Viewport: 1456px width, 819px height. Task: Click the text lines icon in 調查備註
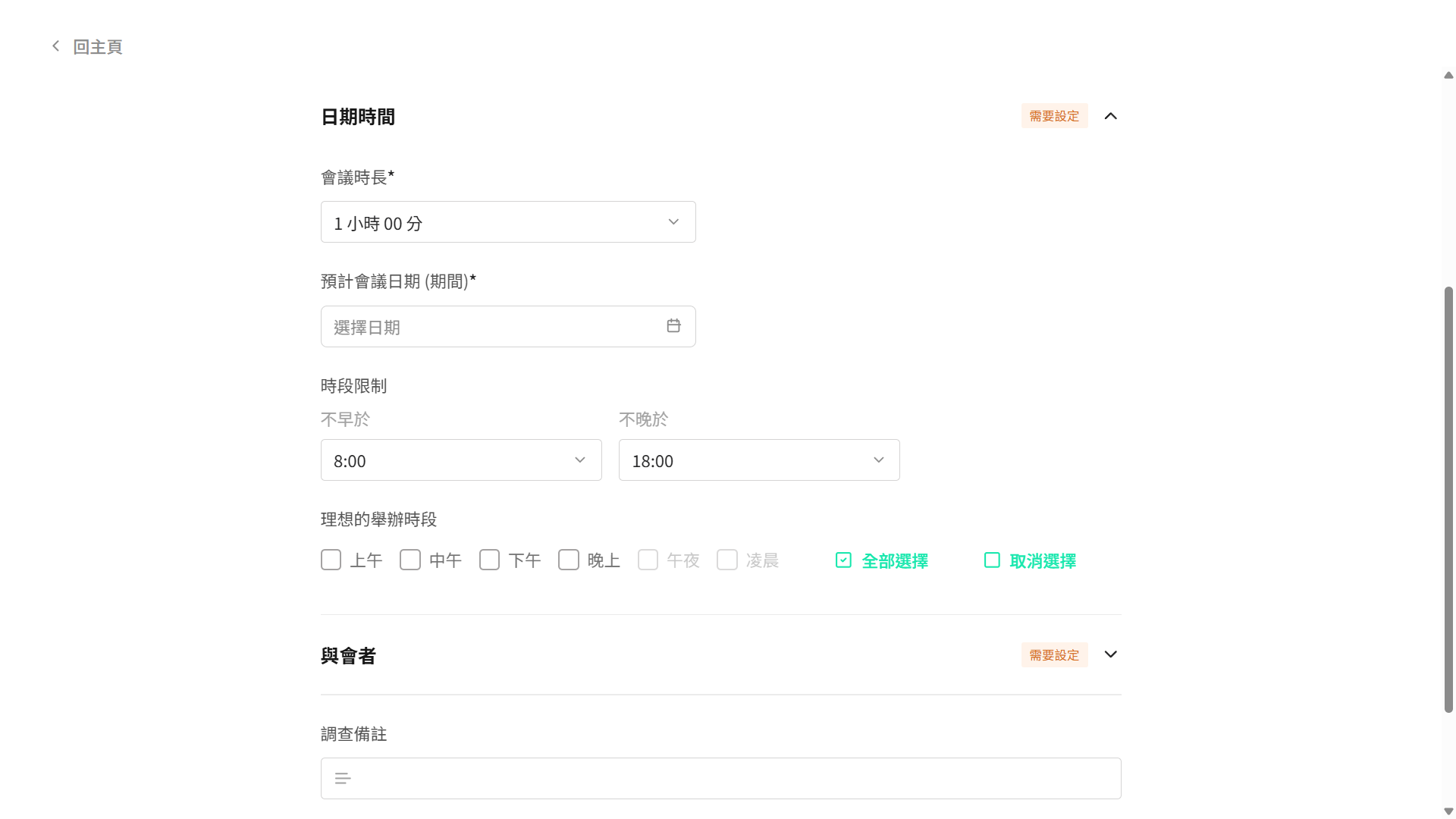[343, 779]
